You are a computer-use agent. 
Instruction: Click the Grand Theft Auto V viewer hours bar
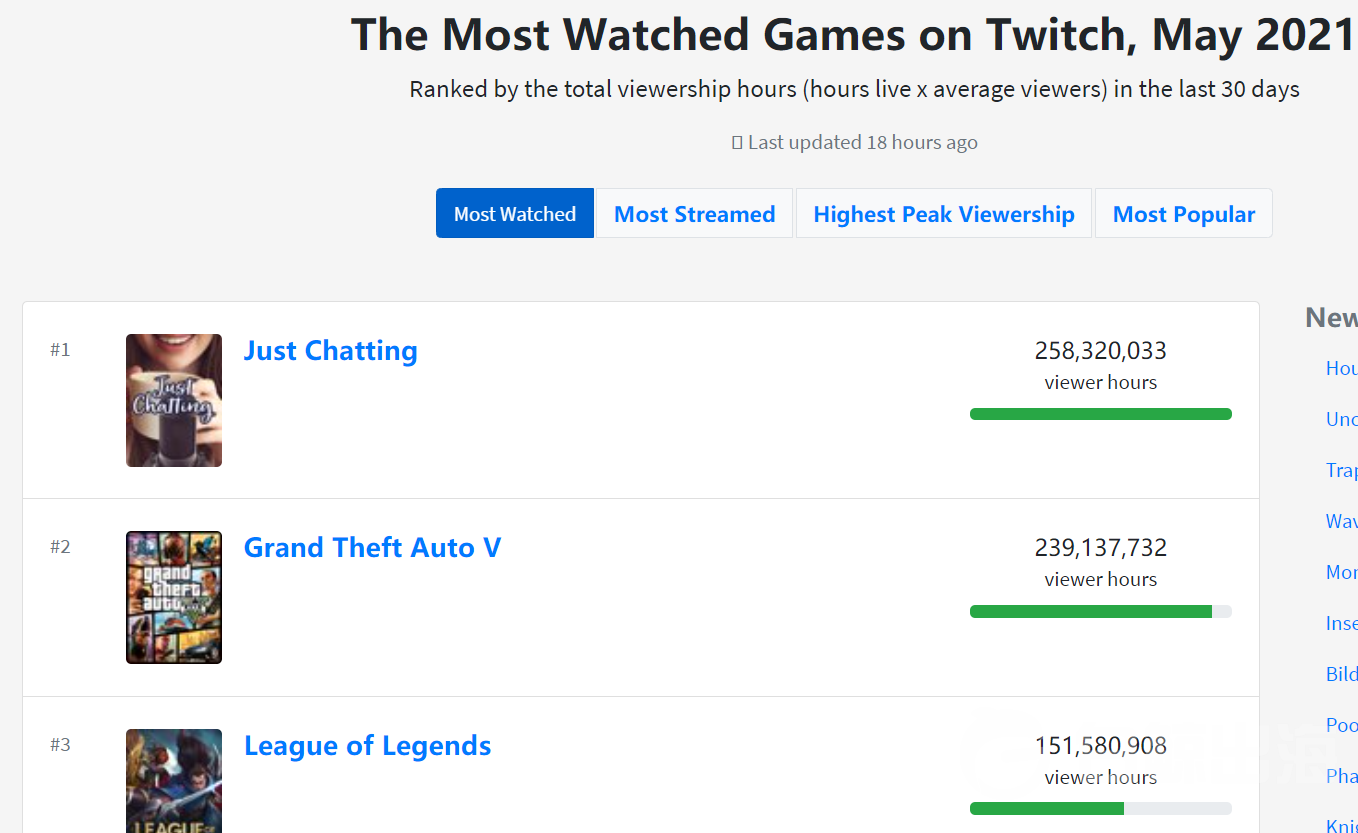coord(1100,612)
